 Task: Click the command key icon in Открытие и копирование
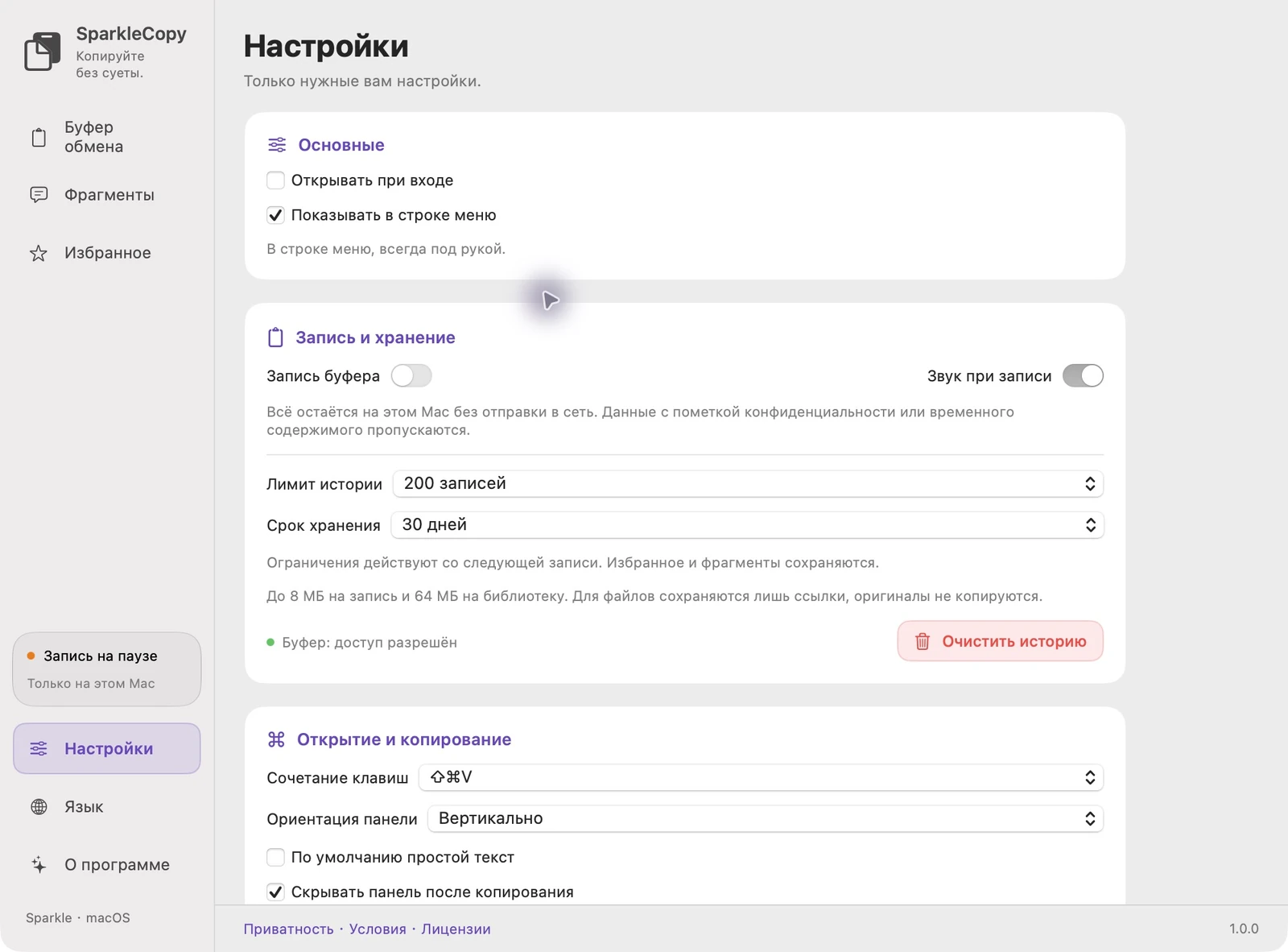[x=276, y=739]
